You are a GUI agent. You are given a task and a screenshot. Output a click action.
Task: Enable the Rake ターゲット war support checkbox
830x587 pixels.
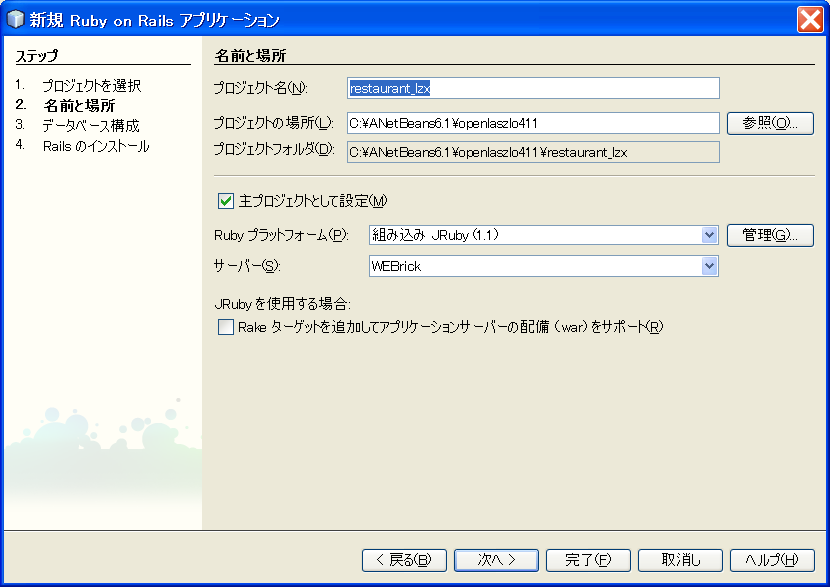(226, 327)
